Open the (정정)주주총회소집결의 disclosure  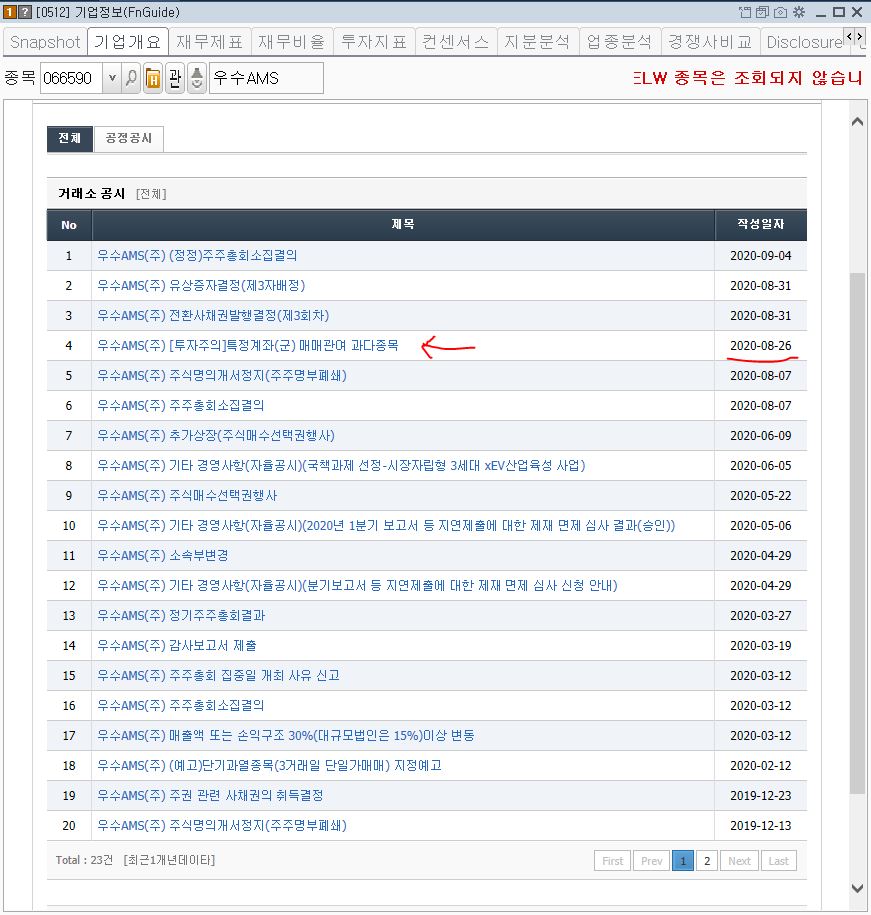197,256
